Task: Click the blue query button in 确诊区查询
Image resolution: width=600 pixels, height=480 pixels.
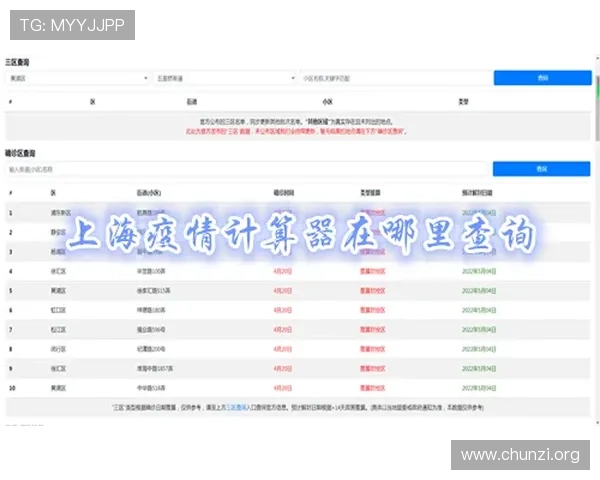Action: click(x=541, y=169)
